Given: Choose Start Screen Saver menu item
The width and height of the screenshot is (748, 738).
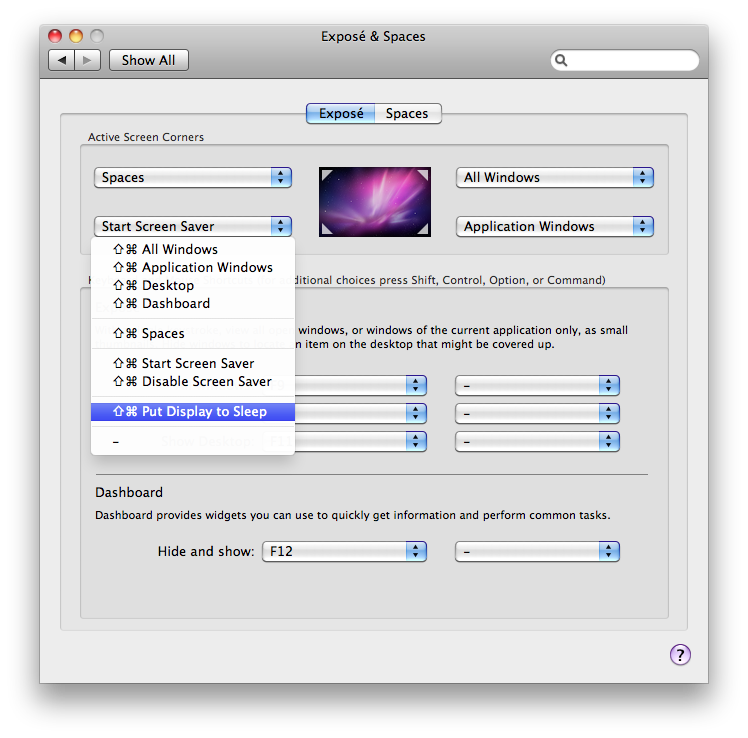Looking at the screenshot, I should 193,364.
